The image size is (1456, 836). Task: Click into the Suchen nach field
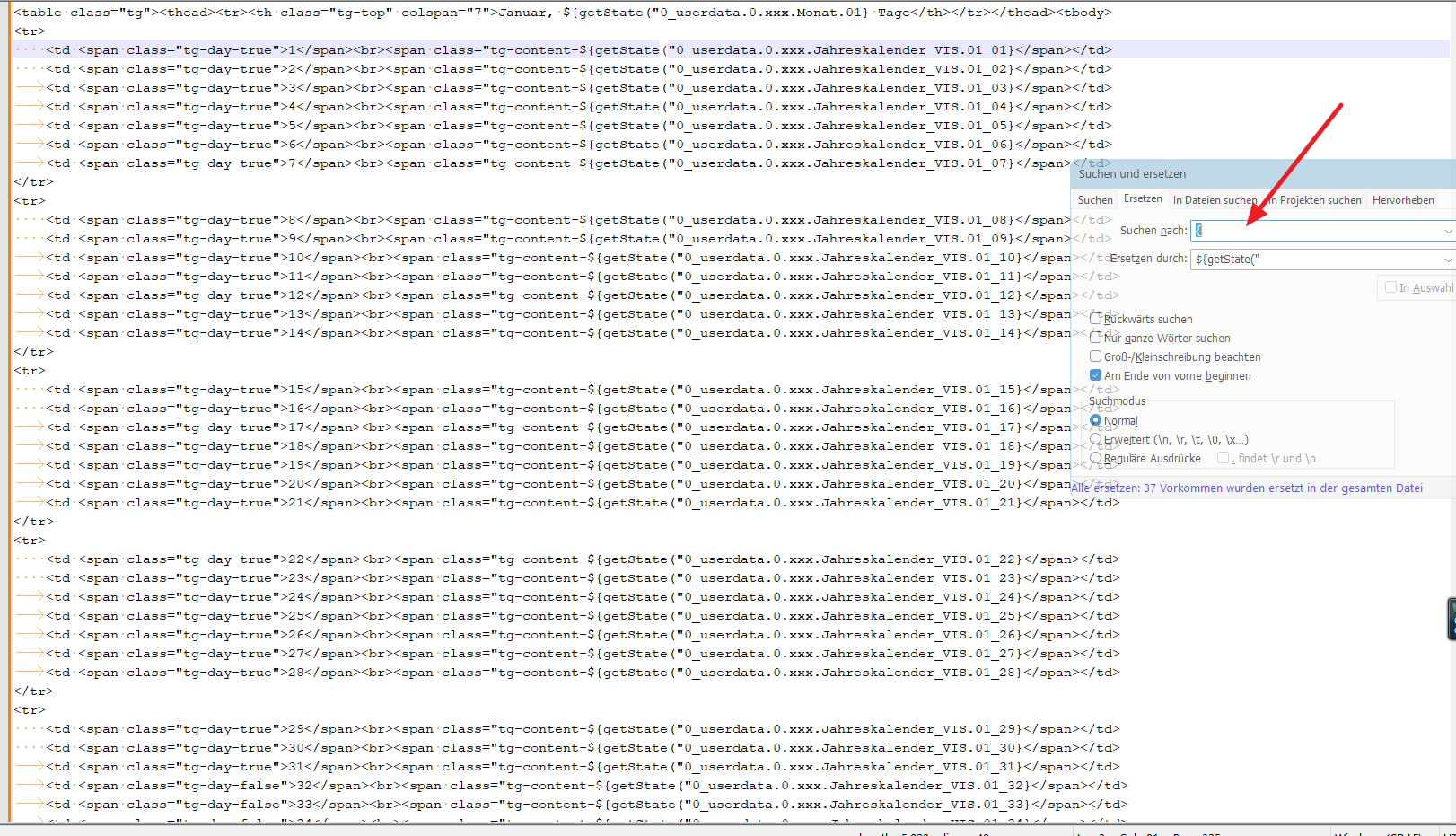[1315, 231]
